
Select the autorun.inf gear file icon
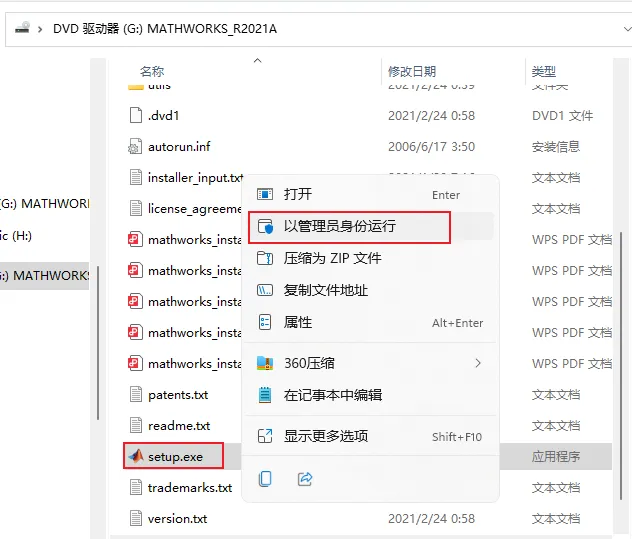[x=135, y=146]
